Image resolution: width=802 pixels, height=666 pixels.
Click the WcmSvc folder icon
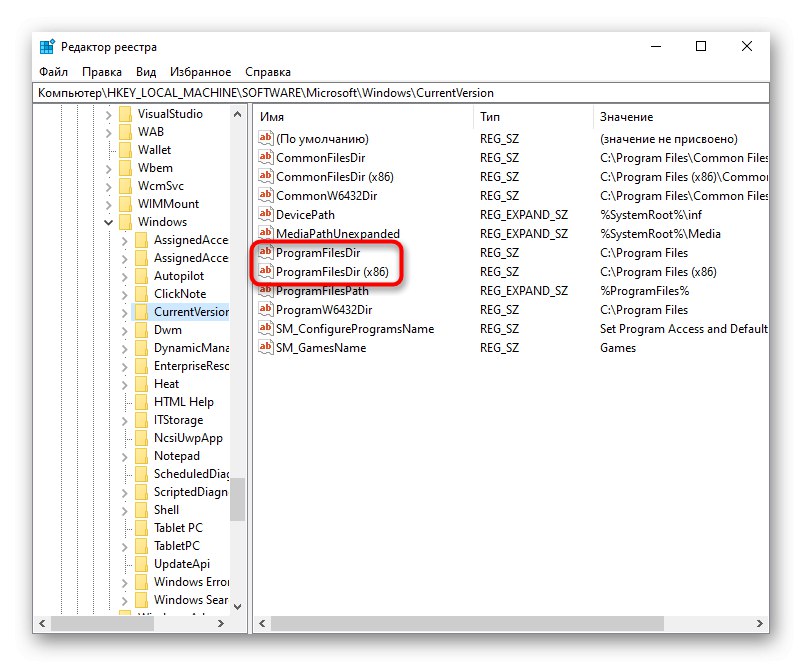[125, 186]
